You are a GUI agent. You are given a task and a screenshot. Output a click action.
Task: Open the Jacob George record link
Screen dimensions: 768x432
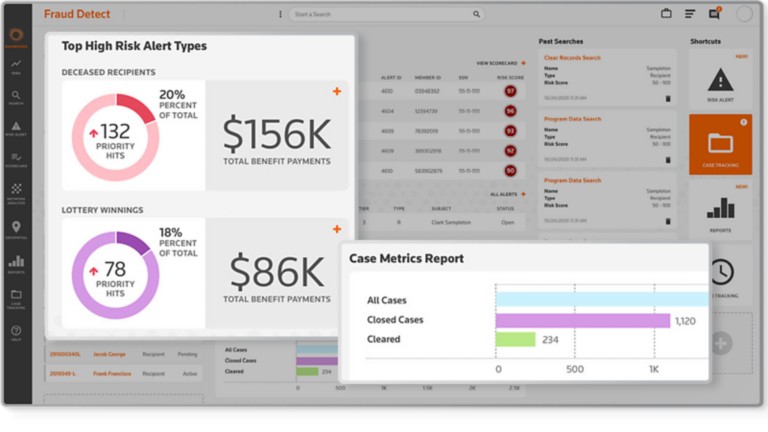coord(109,354)
